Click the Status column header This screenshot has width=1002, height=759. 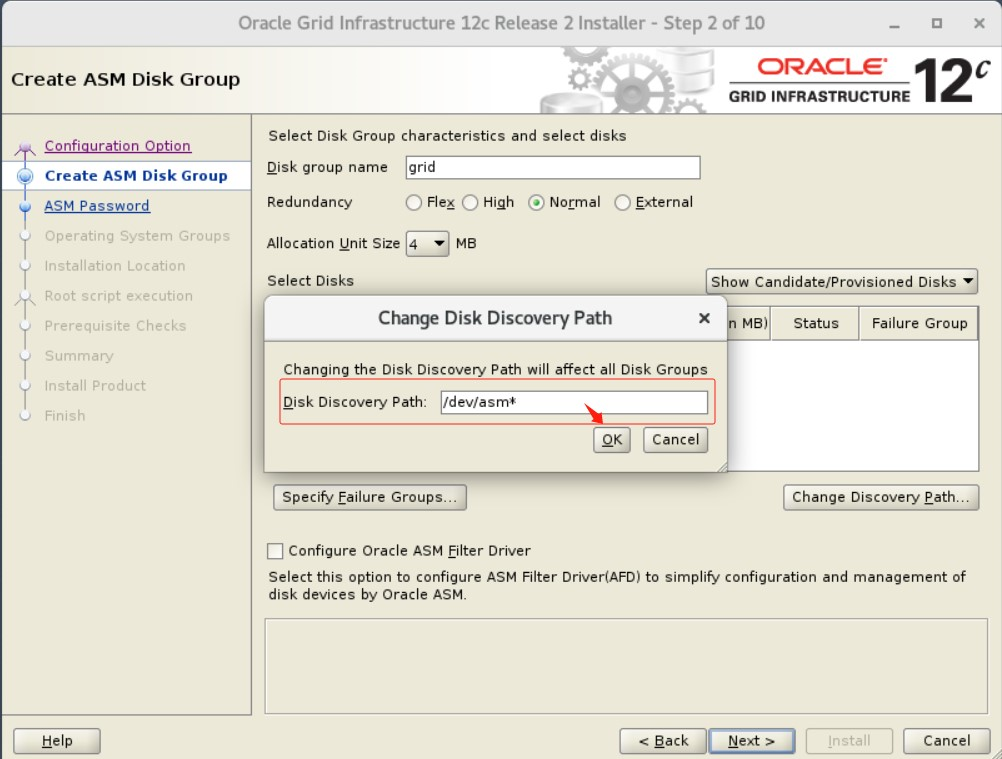[x=815, y=323]
